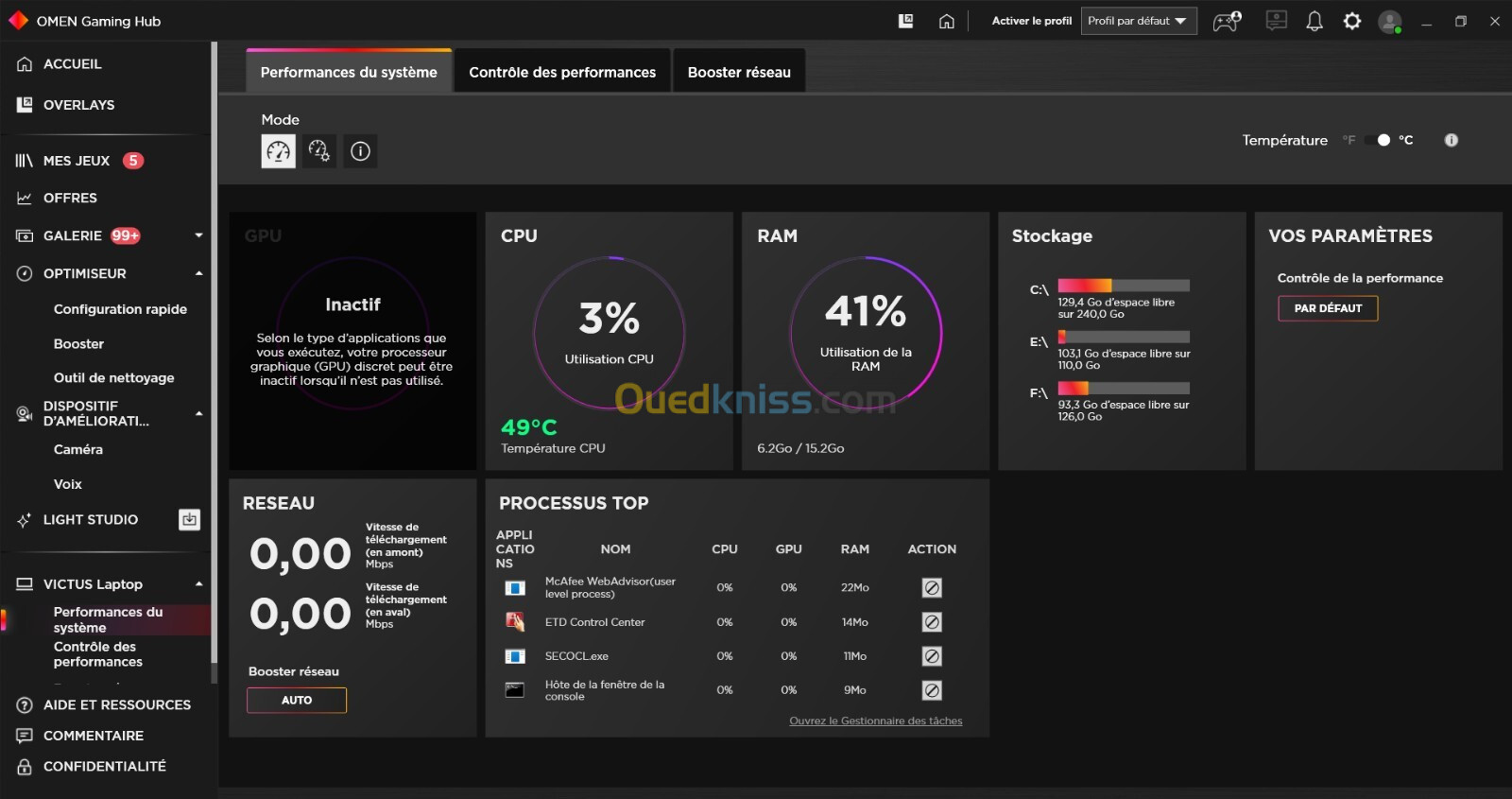Stop the SECOCL.exe process

tap(932, 656)
